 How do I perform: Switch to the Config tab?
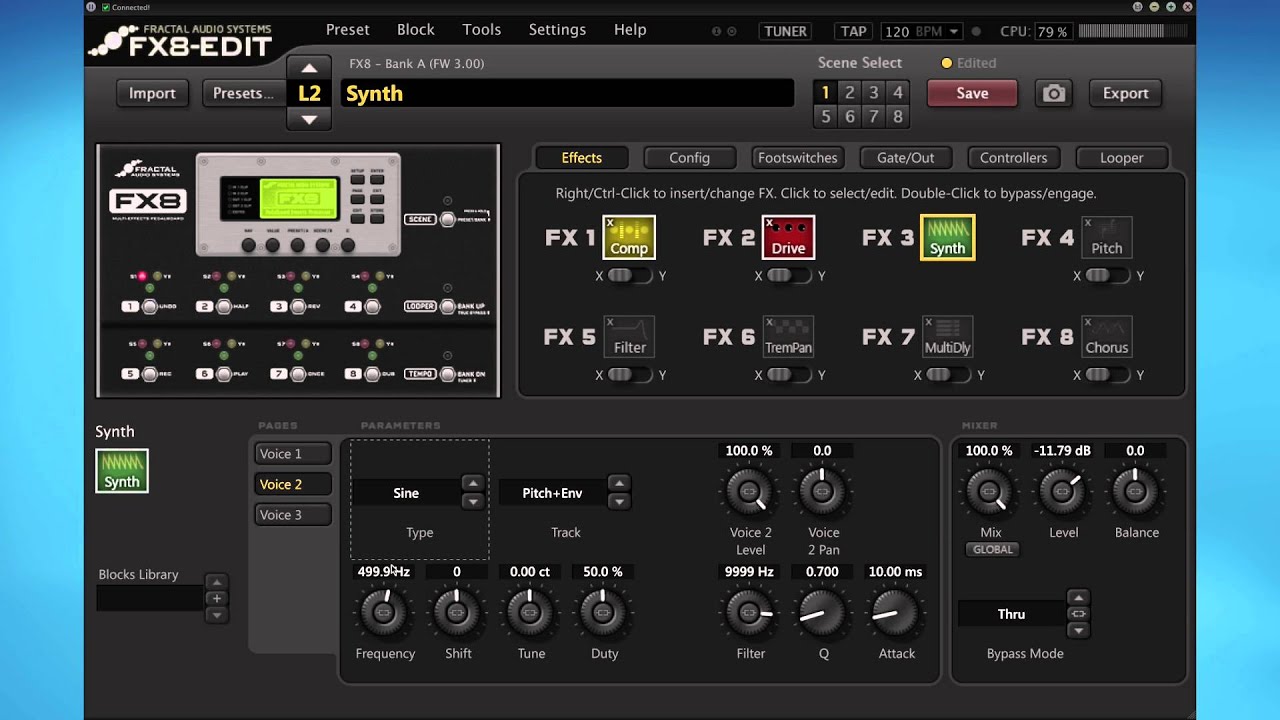689,158
